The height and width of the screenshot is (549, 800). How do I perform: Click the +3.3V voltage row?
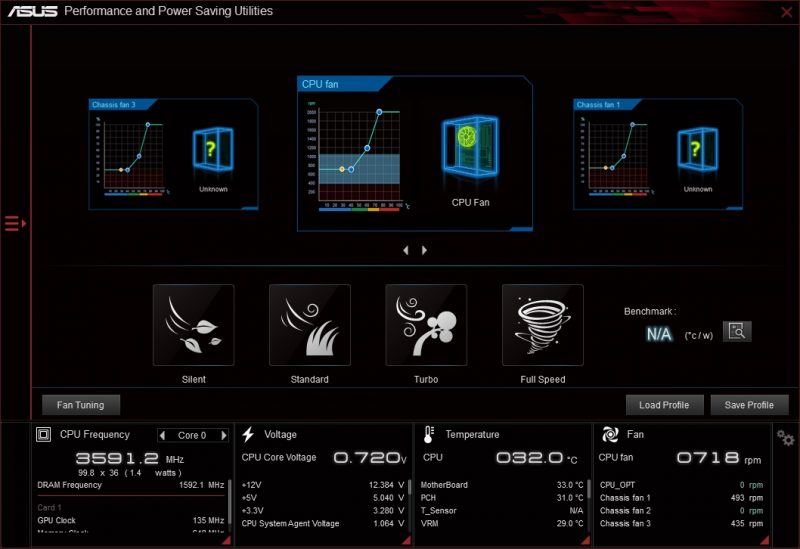pos(322,510)
